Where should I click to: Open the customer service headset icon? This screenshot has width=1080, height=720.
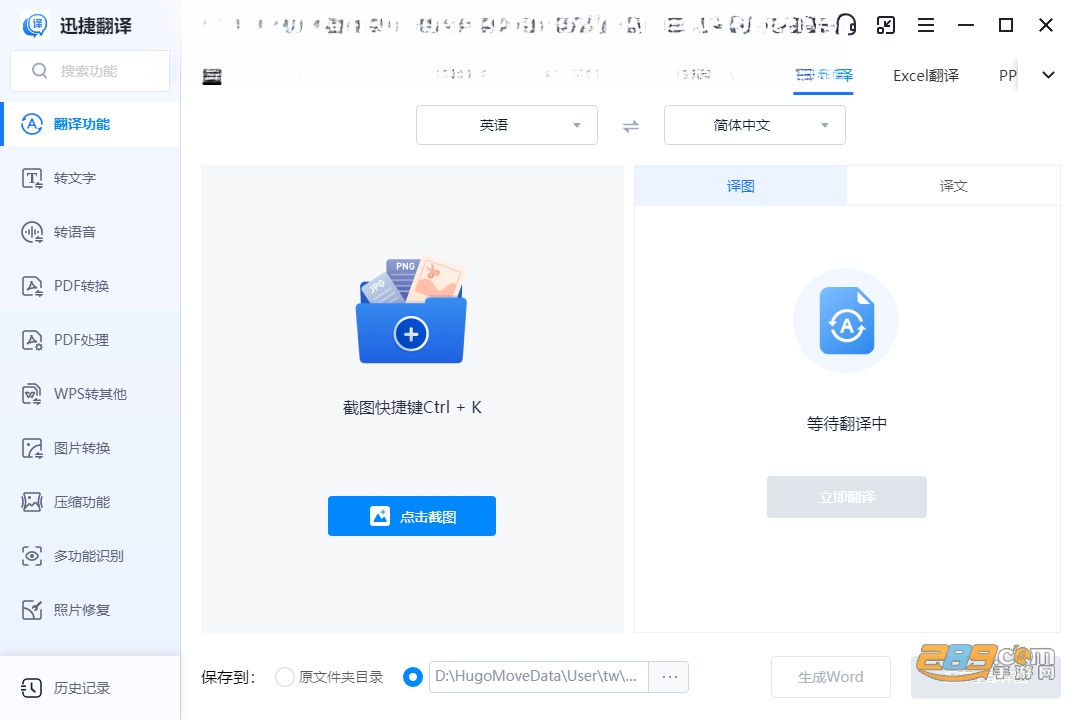coord(846,25)
